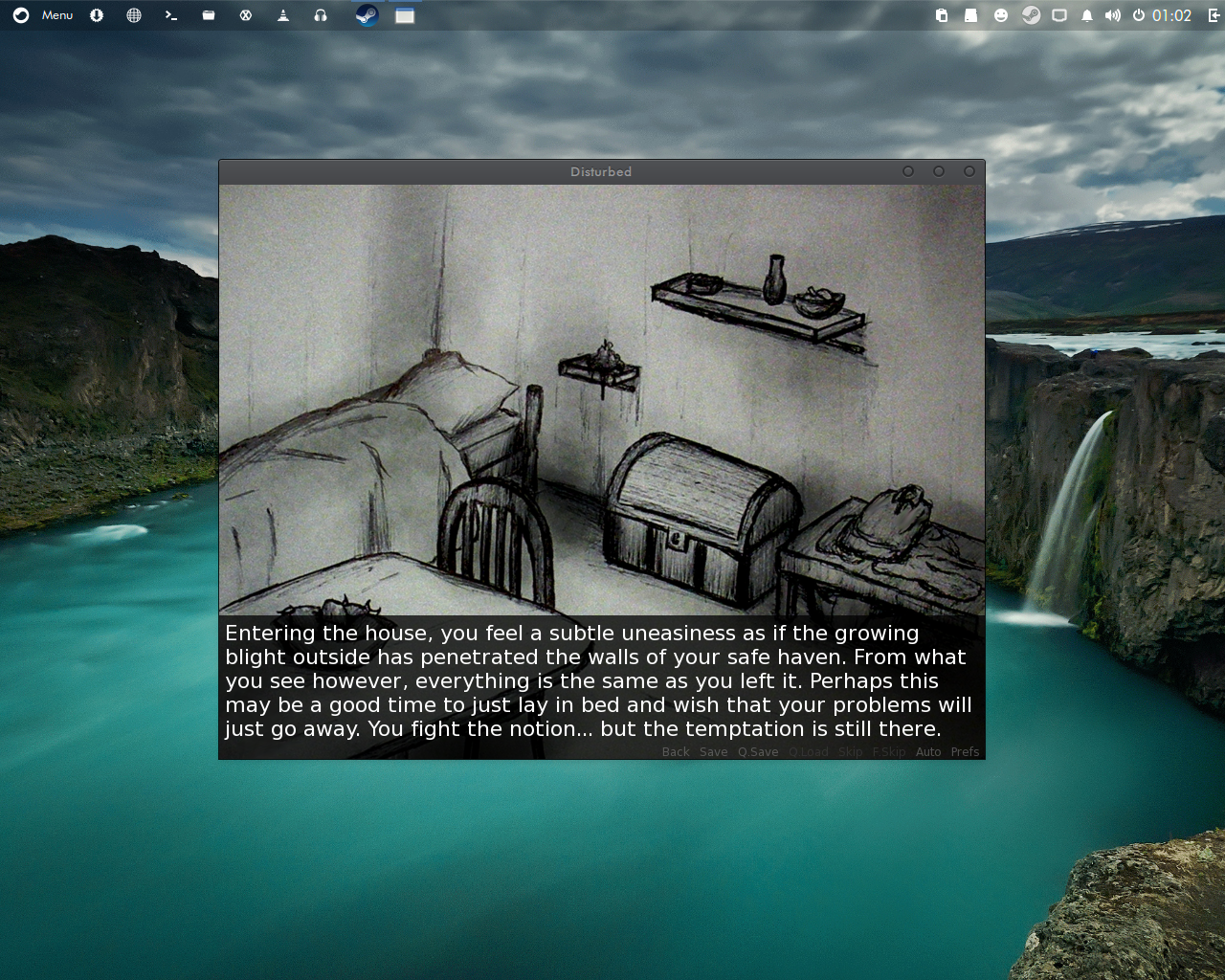
Task: Close the Disturbed window
Action: pos(969,171)
